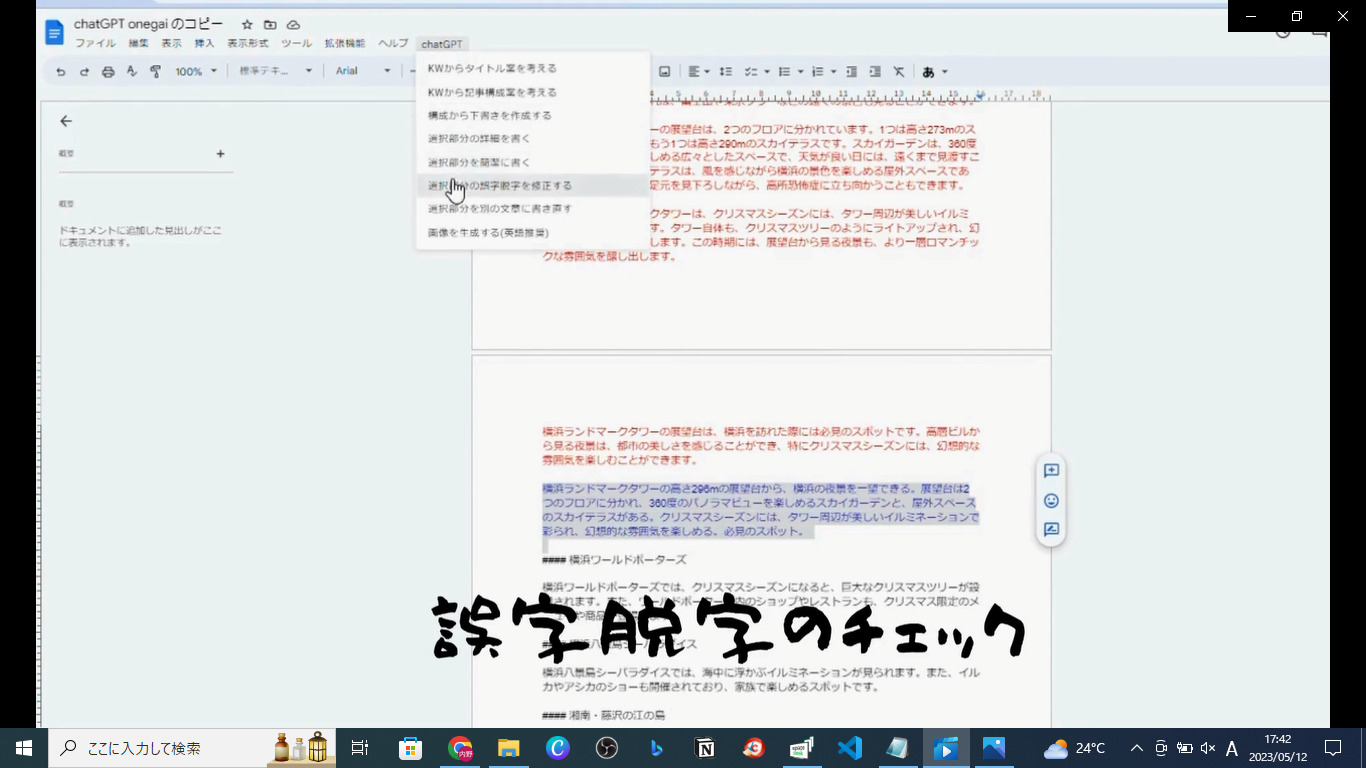
Task: Open Task View on the taskbar
Action: (x=361, y=748)
